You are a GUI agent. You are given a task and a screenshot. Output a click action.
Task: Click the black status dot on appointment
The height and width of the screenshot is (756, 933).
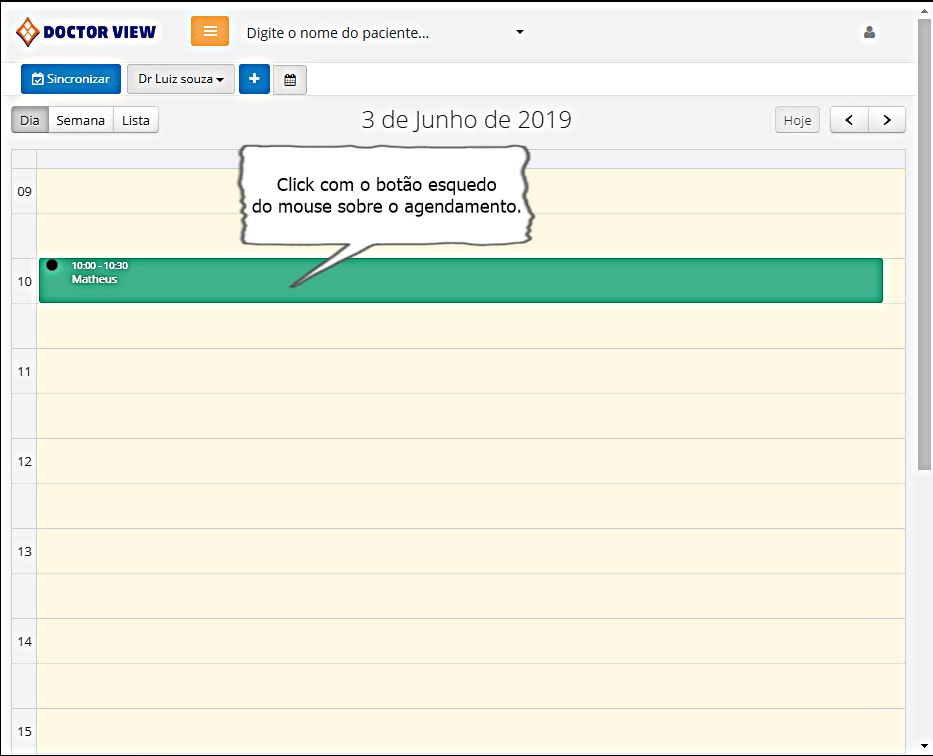(52, 265)
